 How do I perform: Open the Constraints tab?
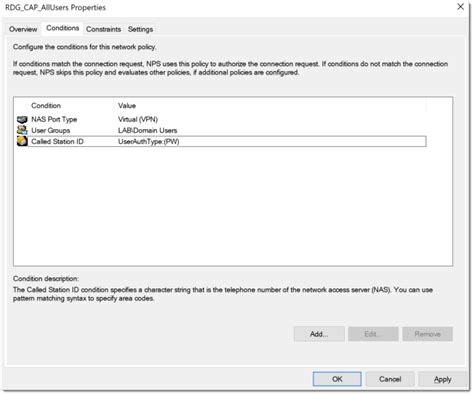tap(103, 29)
